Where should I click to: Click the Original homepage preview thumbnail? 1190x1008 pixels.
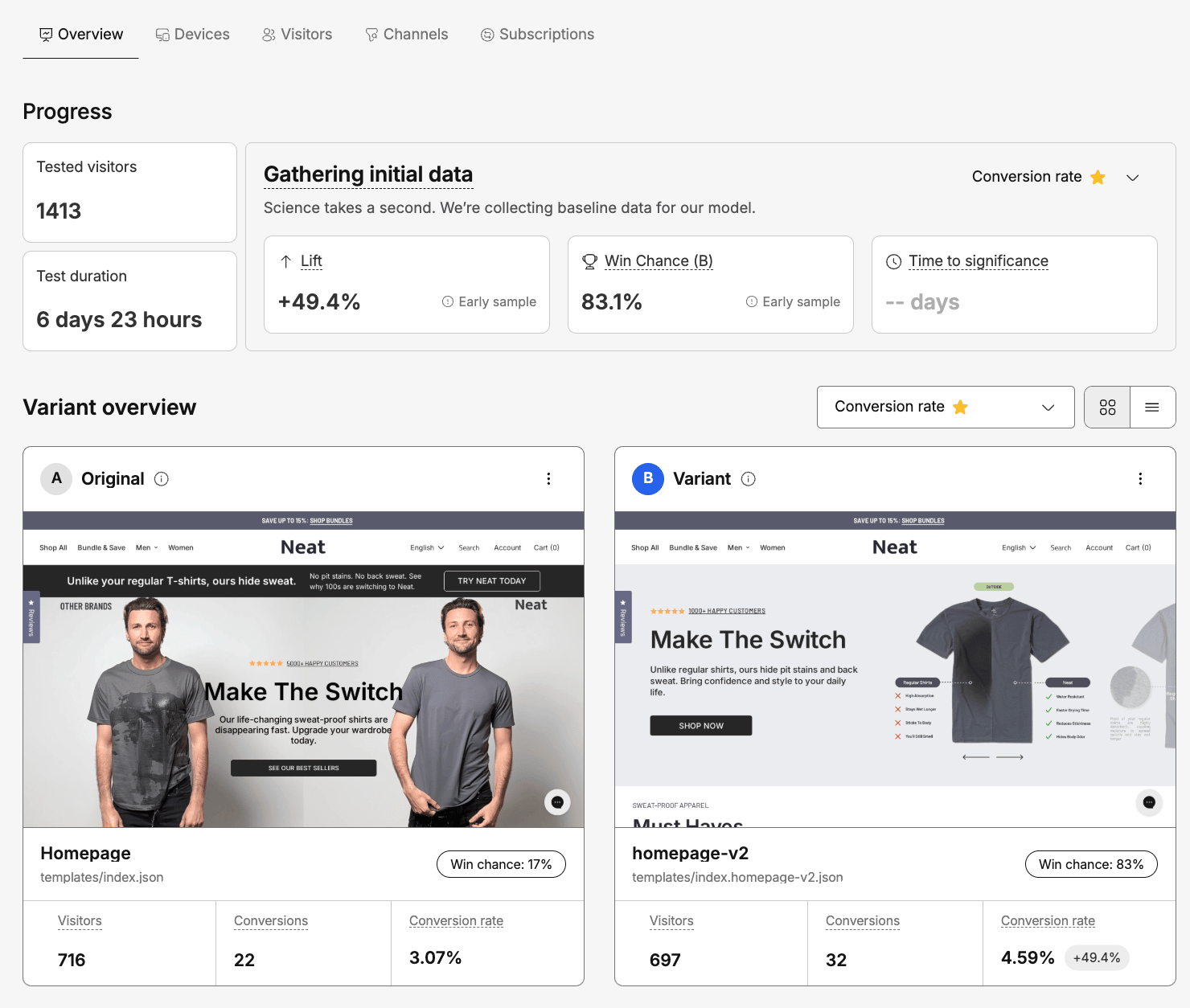[x=303, y=669]
